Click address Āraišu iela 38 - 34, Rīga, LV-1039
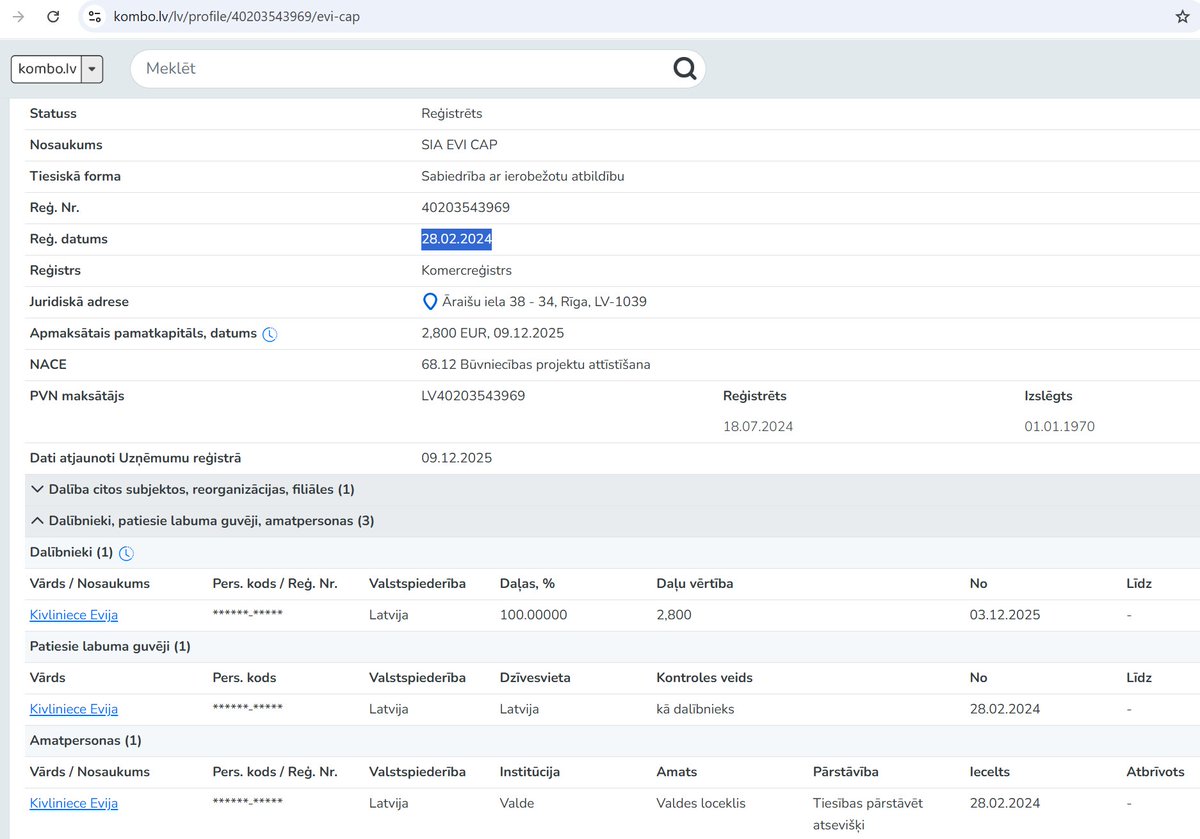The height and width of the screenshot is (839, 1200). (544, 301)
